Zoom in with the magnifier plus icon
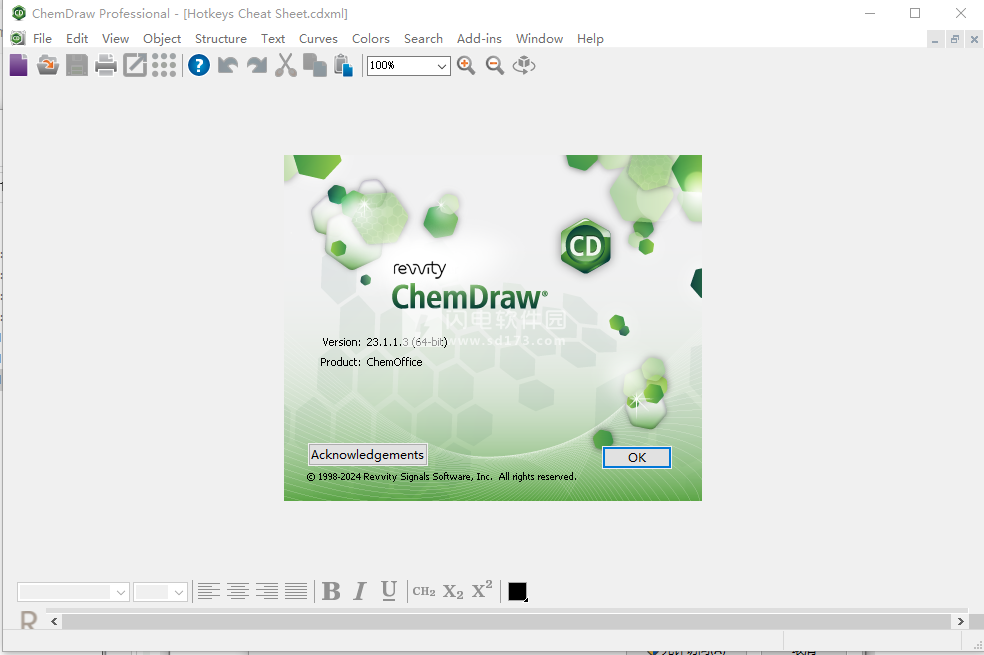This screenshot has height=655, width=984. [466, 65]
